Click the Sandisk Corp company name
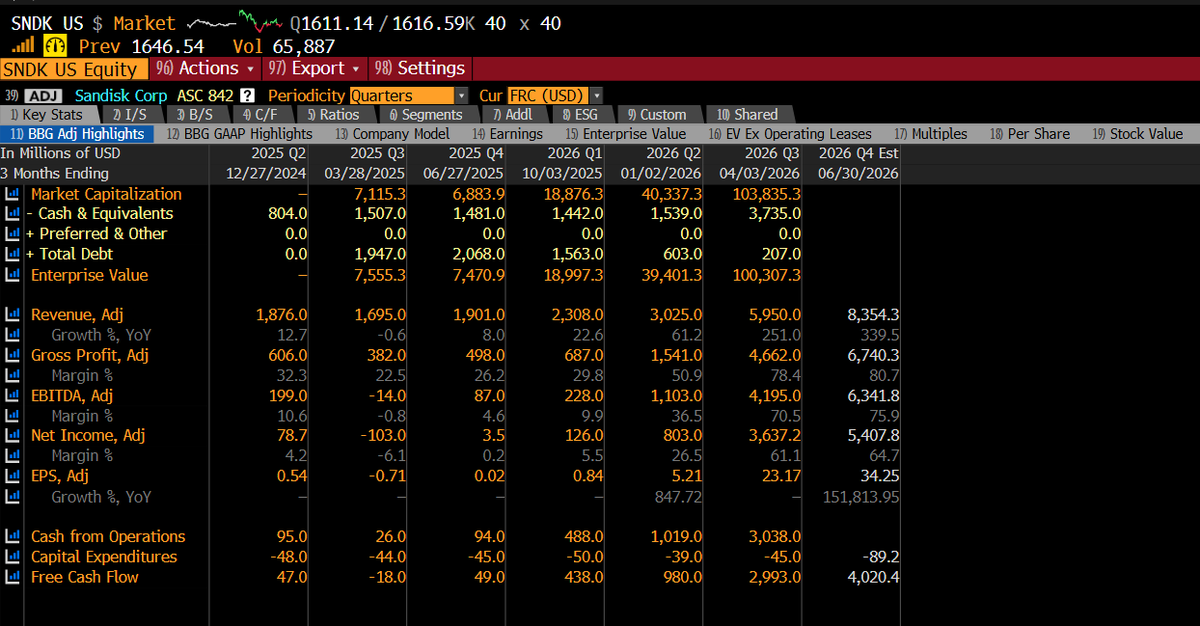The width and height of the screenshot is (1200, 626). pos(121,96)
